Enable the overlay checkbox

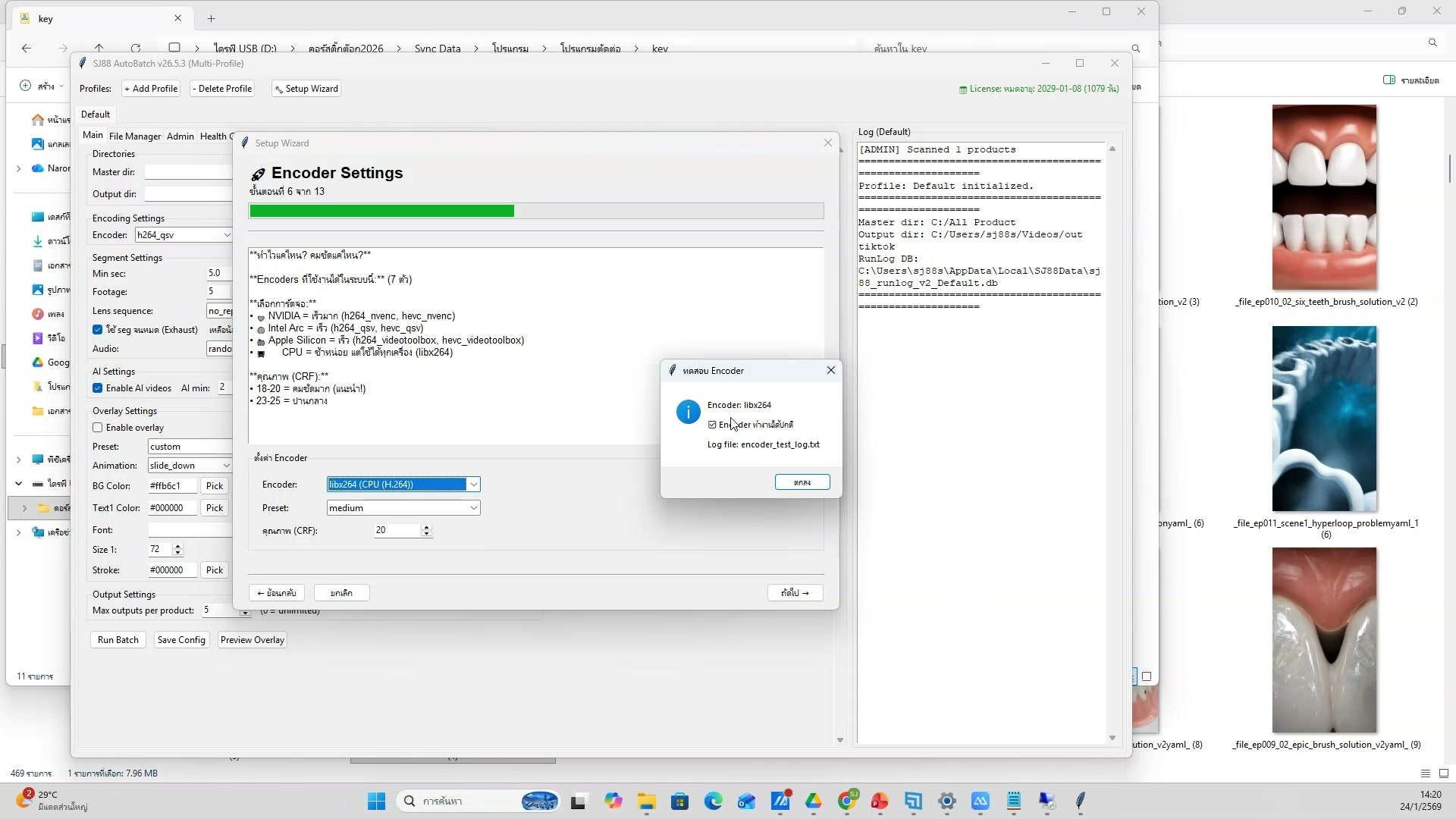click(x=98, y=428)
